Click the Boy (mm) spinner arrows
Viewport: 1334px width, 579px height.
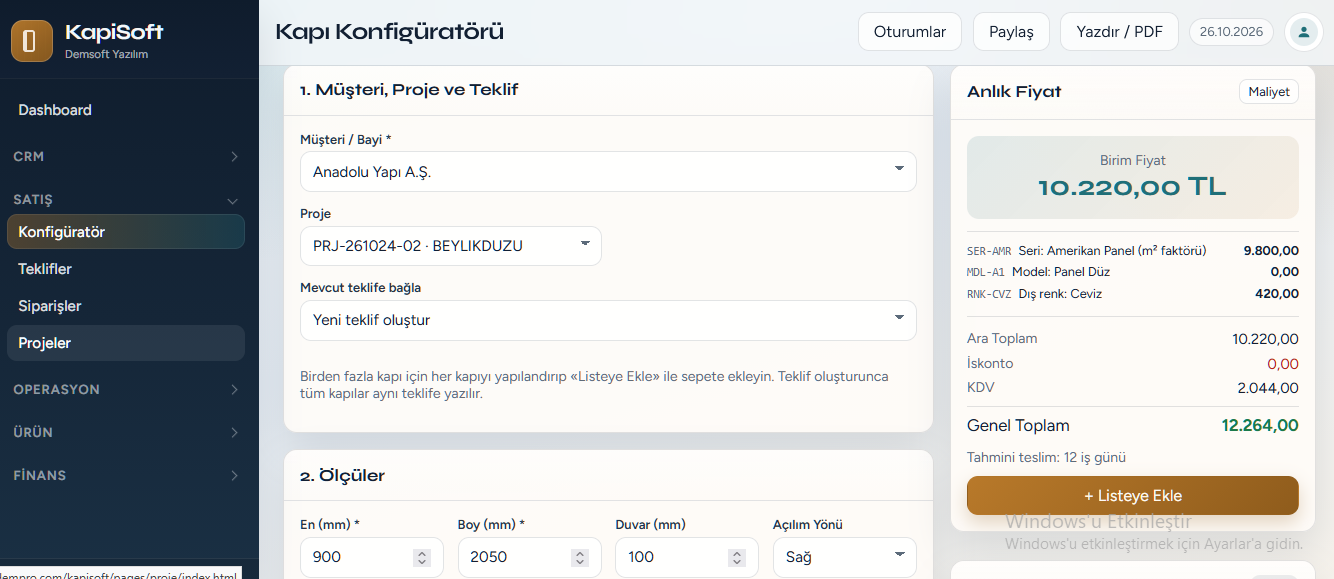pyautogui.click(x=580, y=557)
